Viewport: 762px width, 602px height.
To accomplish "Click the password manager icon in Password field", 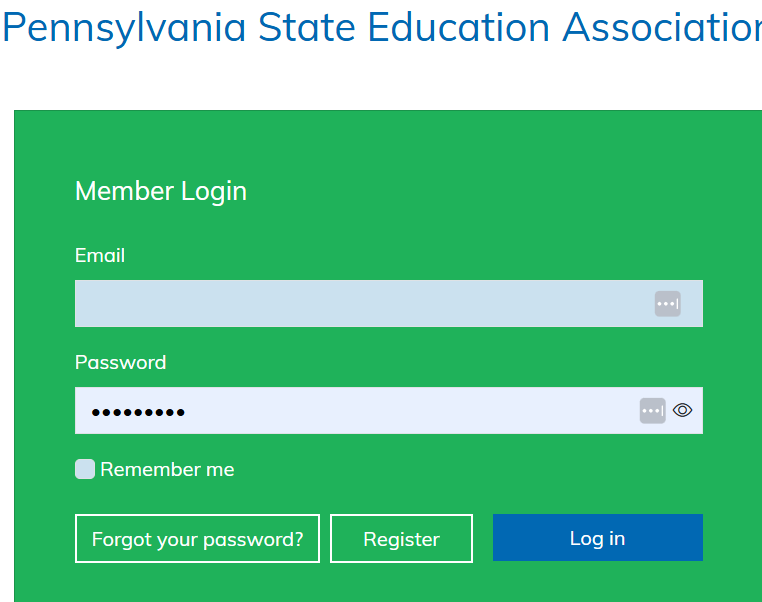I will pyautogui.click(x=653, y=410).
